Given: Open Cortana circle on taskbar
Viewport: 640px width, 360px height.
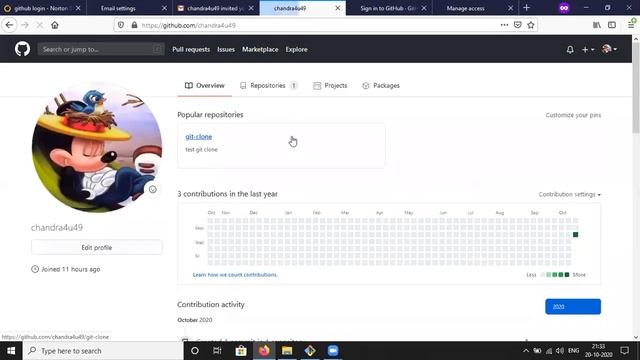Looking at the screenshot, I should click(195, 351).
